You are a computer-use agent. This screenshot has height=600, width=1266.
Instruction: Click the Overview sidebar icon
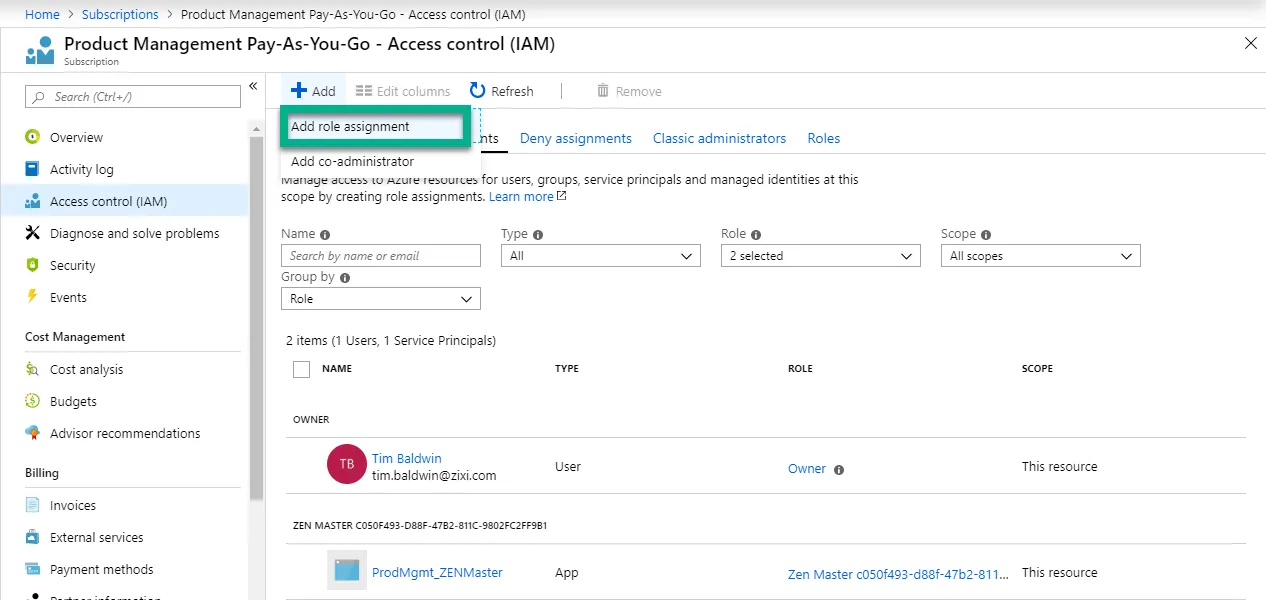click(33, 137)
